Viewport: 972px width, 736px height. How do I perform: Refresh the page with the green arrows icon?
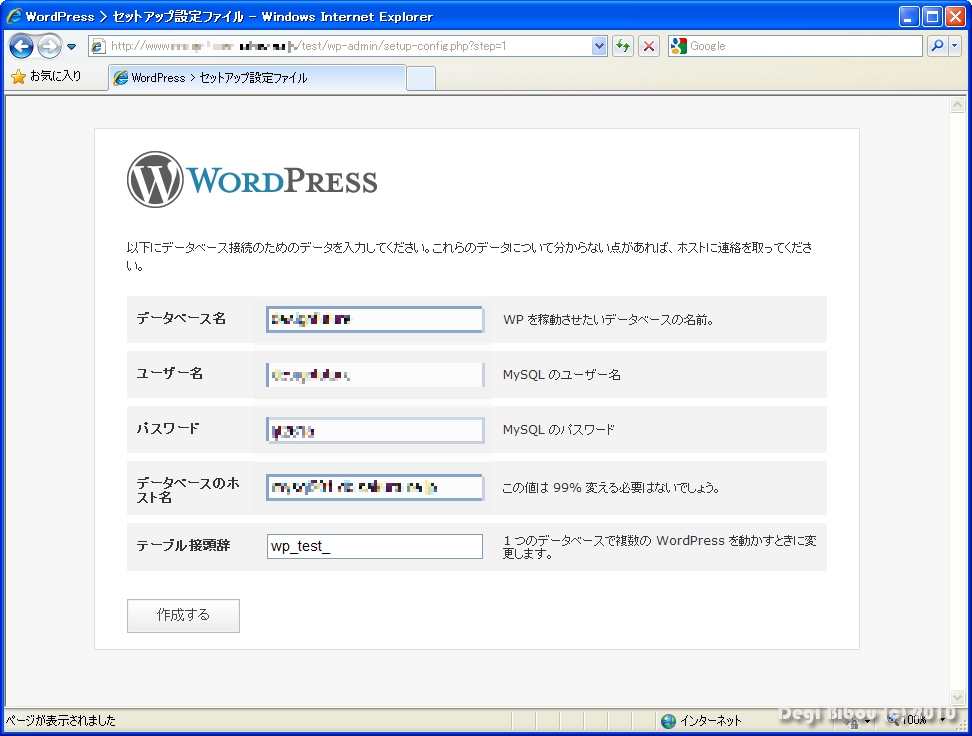pos(623,46)
